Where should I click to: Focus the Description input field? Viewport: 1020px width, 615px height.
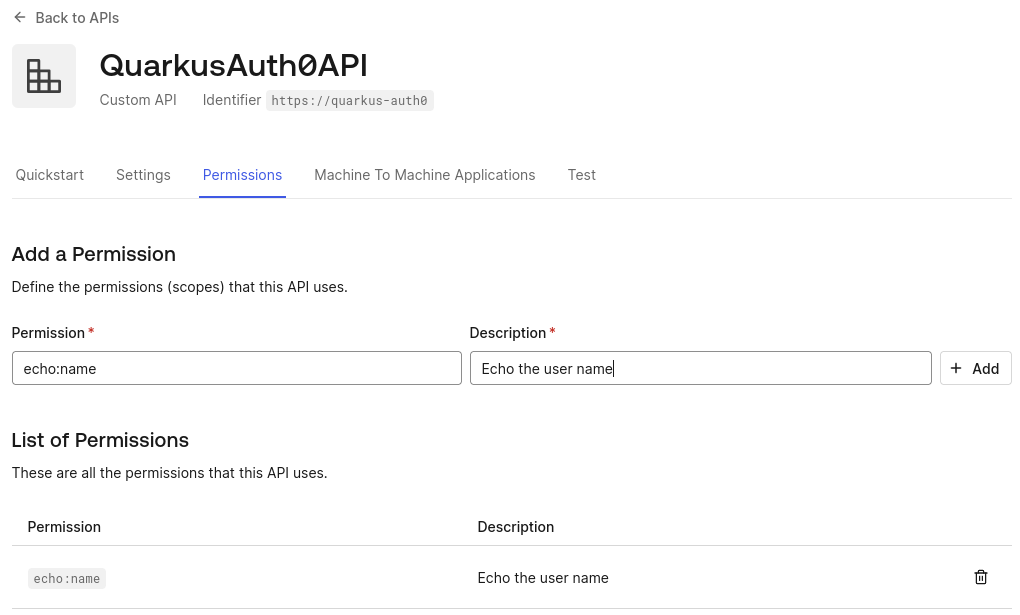[x=701, y=368]
